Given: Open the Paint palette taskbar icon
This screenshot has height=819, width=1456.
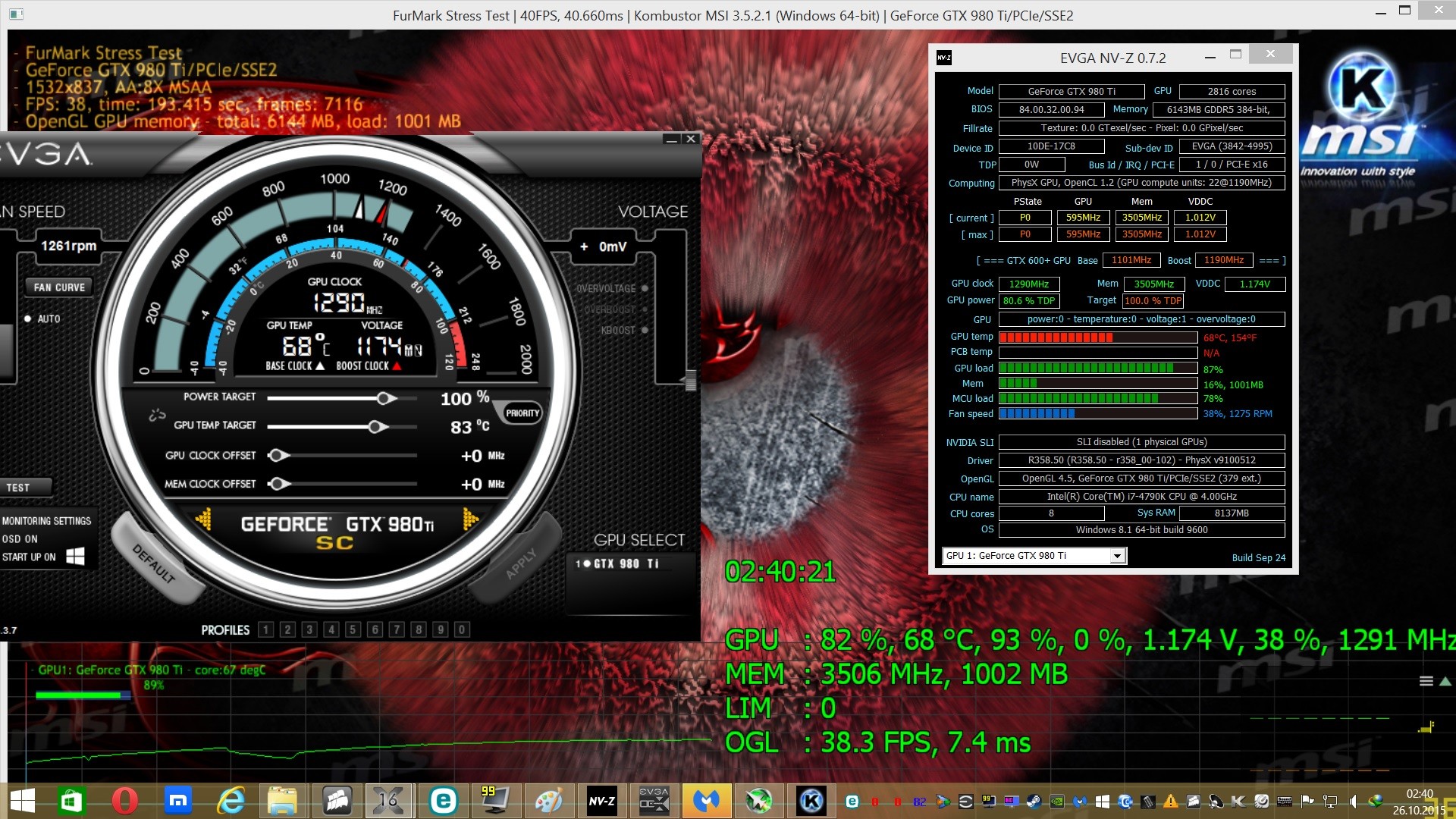Looking at the screenshot, I should 548,801.
